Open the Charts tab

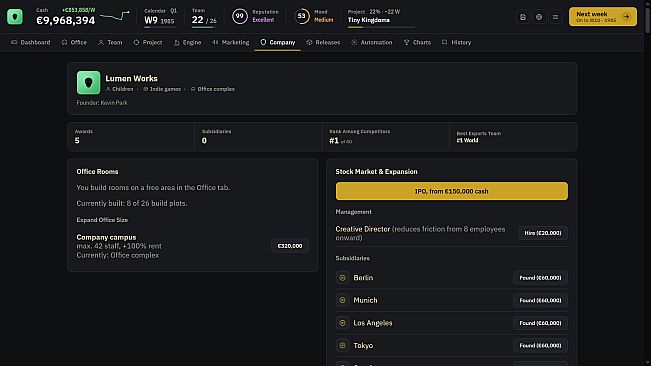point(417,42)
